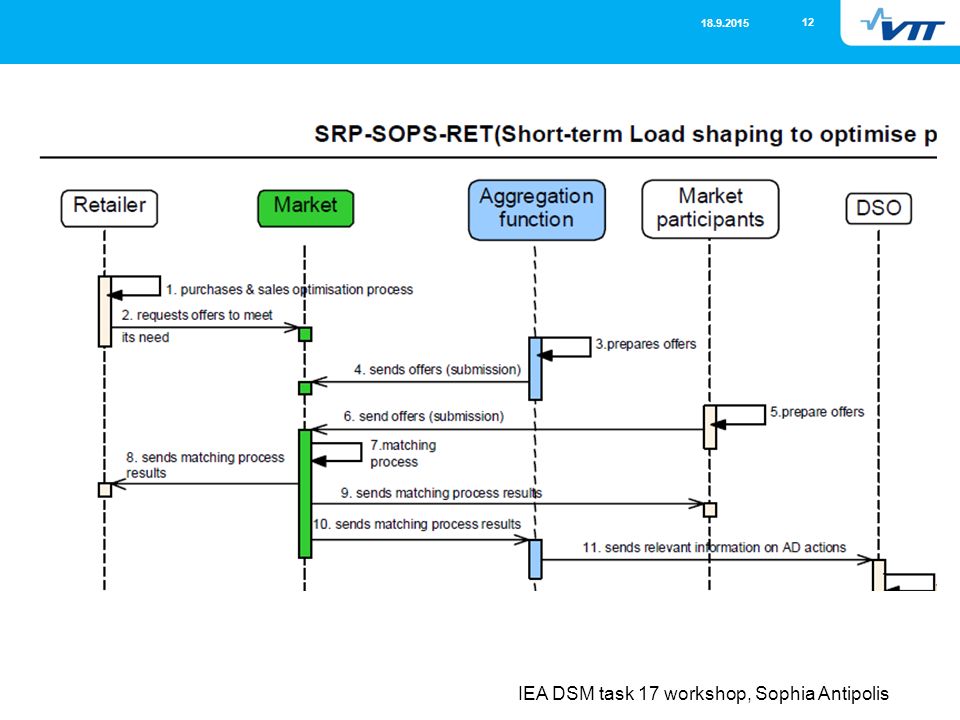The image size is (960, 720).
Task: Click label '10. sends matching process results'
Action: (x=417, y=524)
